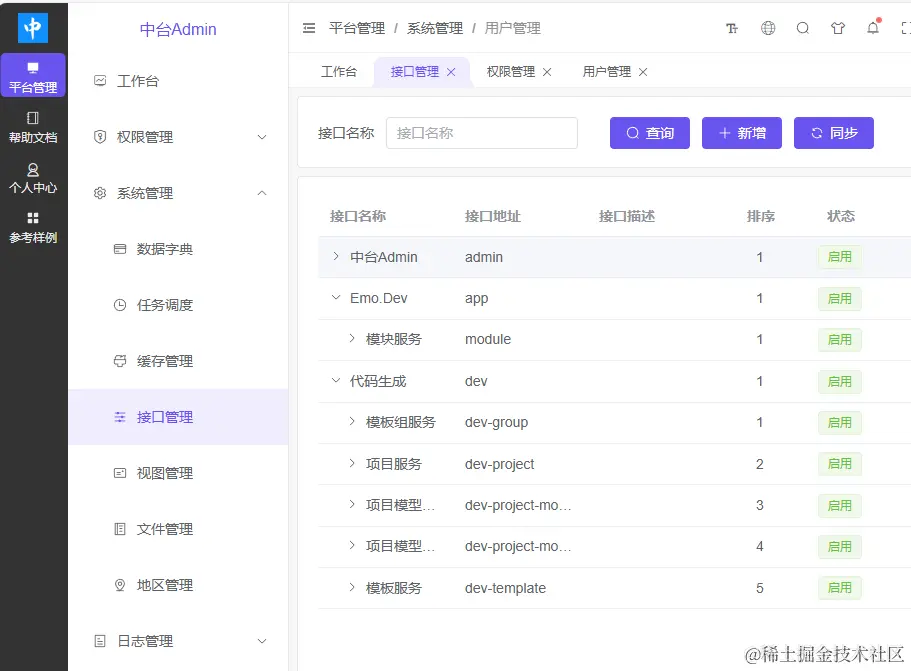Collapse the Emo.Dev row
Viewport: 911px width, 671px height.
click(x=335, y=297)
